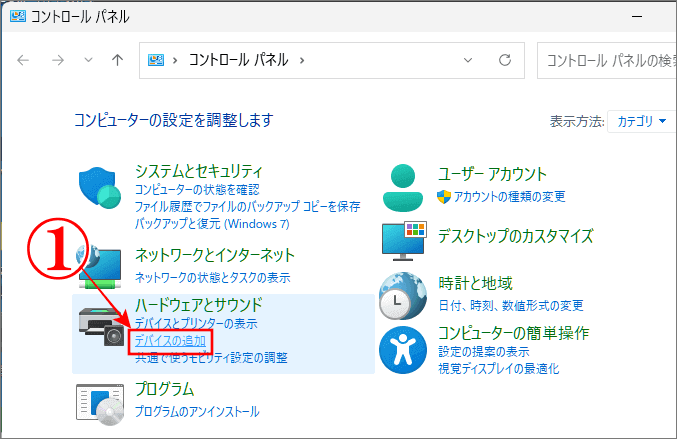This screenshot has height=439, width=677.
Task: Click the System and Security shield icon
Action: pyautogui.click(x=100, y=187)
